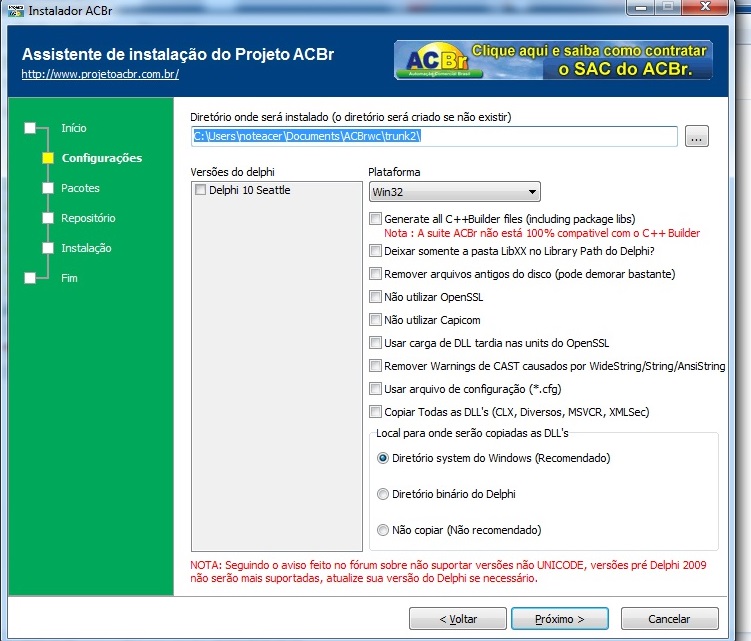Click the Início step in sidebar
The width and height of the screenshot is (751, 641).
(74, 128)
